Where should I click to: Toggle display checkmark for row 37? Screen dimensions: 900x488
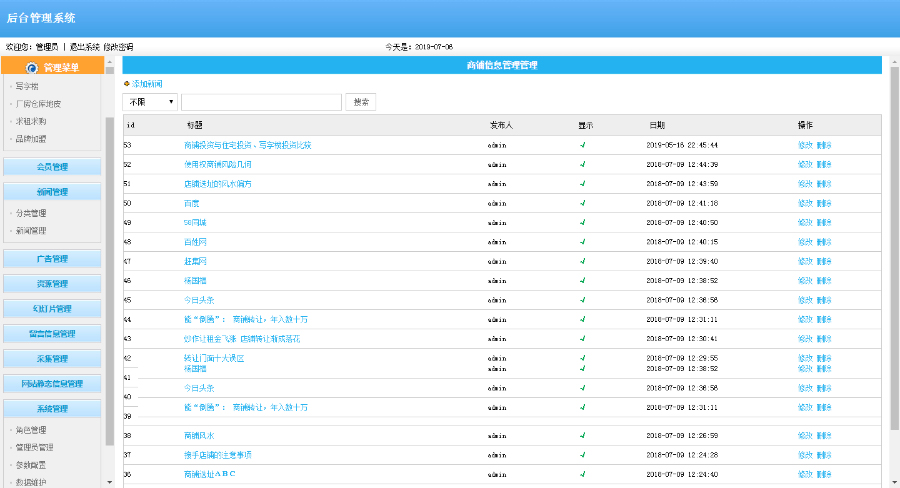pyautogui.click(x=582, y=455)
